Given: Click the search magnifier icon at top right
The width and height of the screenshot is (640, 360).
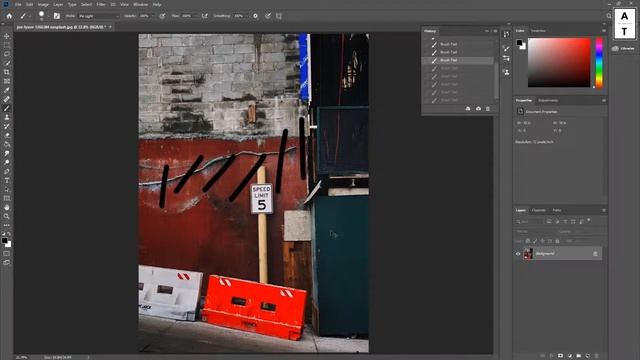Looking at the screenshot, I should click(609, 16).
